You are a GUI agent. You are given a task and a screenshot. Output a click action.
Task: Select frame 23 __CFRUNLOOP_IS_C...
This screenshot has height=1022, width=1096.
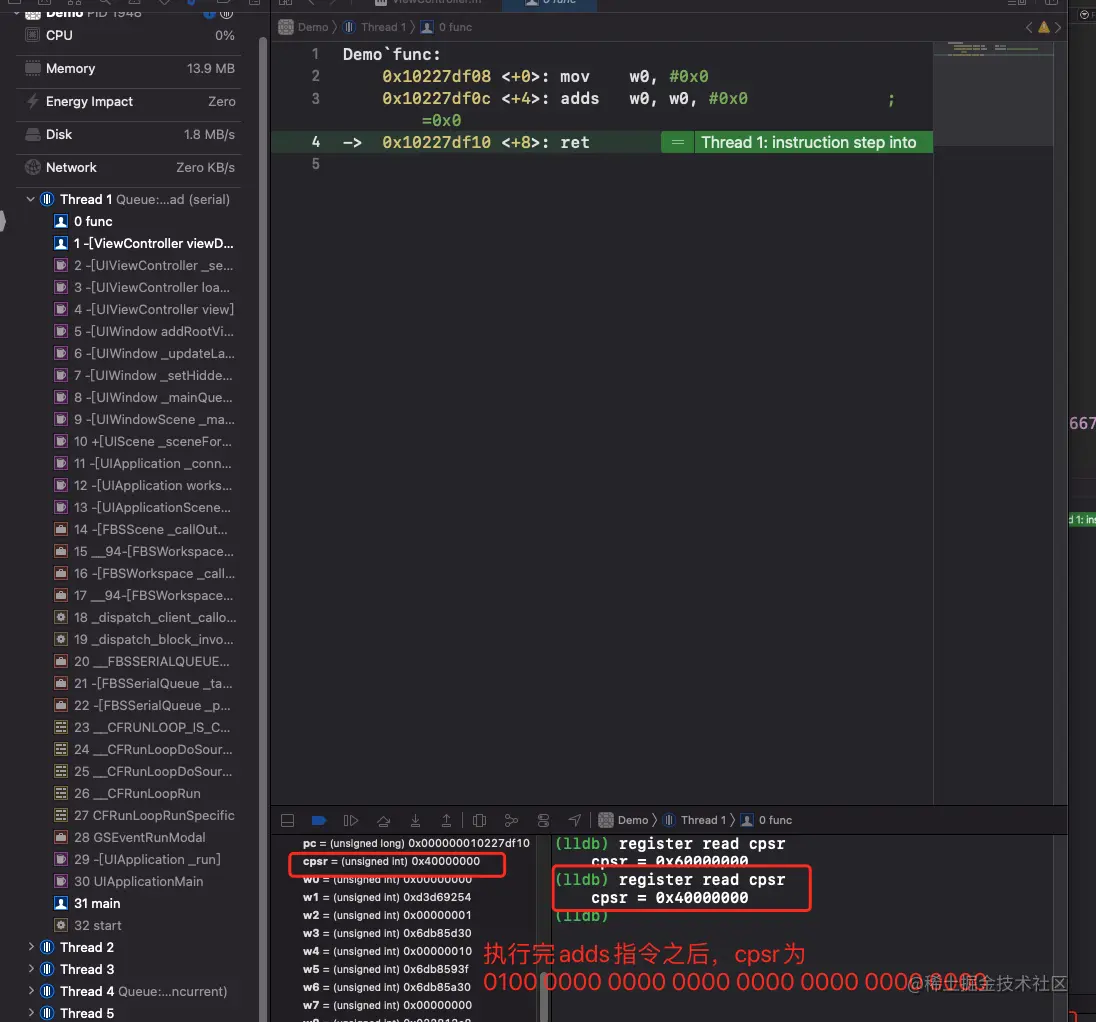click(145, 727)
